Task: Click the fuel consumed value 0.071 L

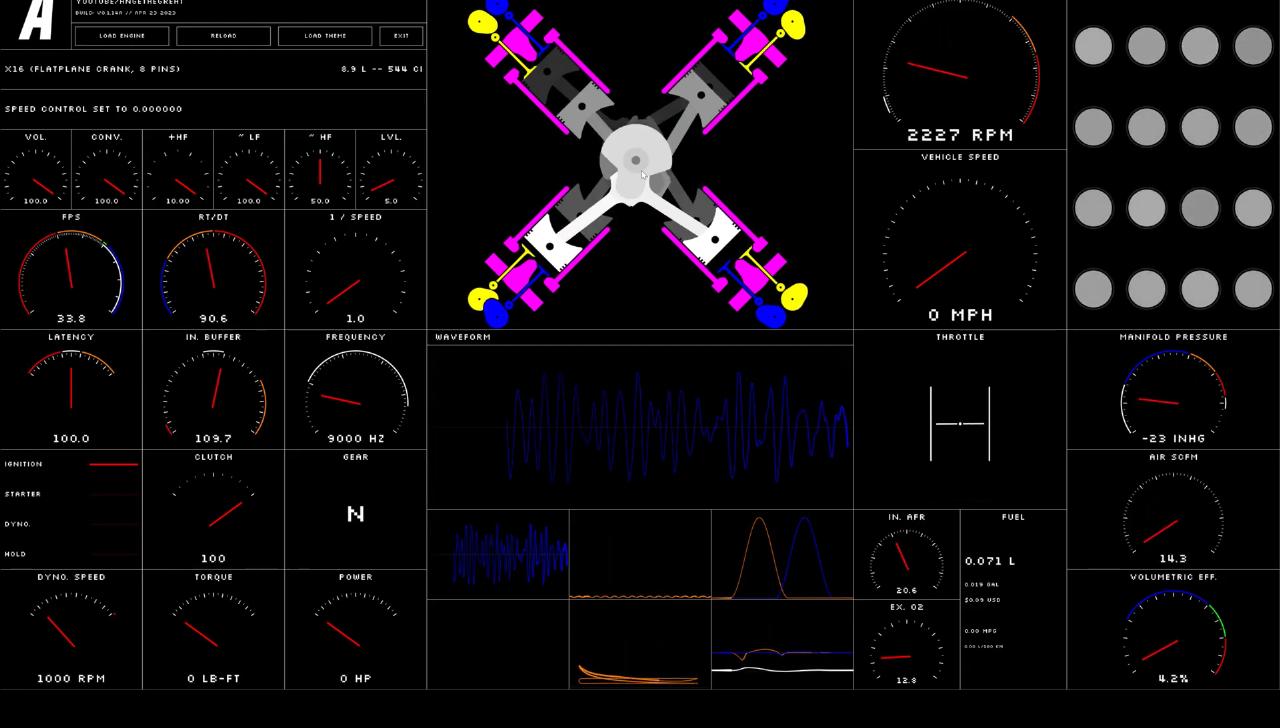Action: tap(990, 561)
